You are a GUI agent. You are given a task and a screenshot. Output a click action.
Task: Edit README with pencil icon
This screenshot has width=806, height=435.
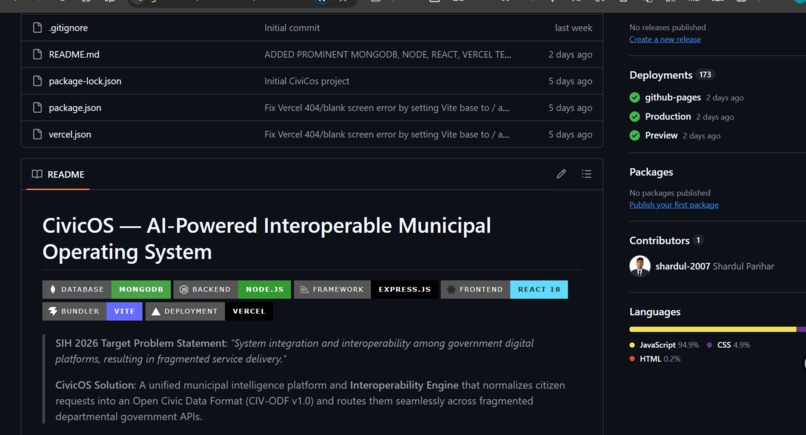[561, 174]
